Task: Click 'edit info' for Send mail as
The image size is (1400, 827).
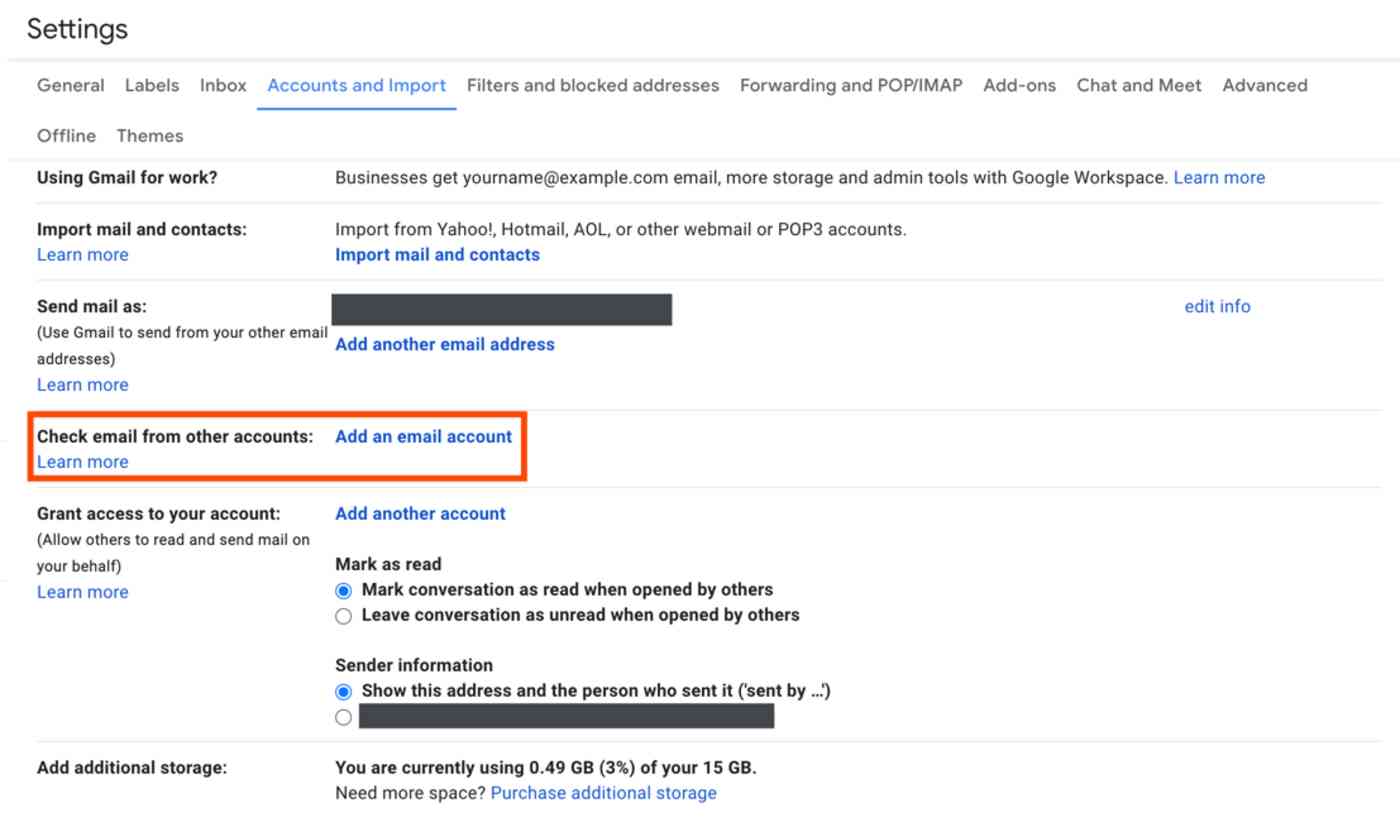Action: [1217, 306]
